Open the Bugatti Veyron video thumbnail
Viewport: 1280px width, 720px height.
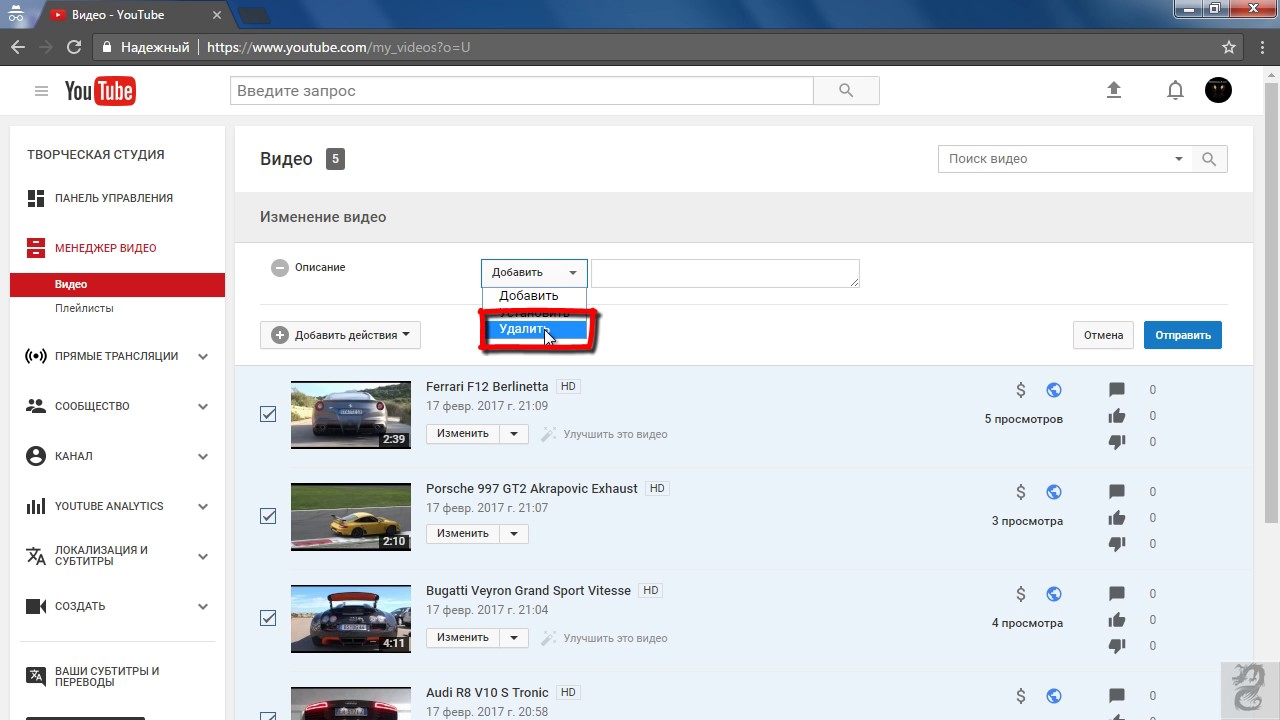pyautogui.click(x=351, y=619)
